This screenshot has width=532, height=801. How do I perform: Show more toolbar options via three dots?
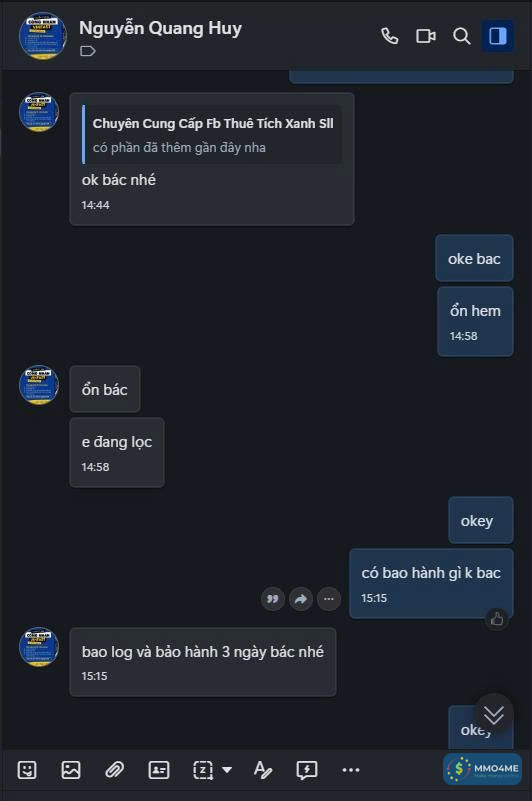351,770
